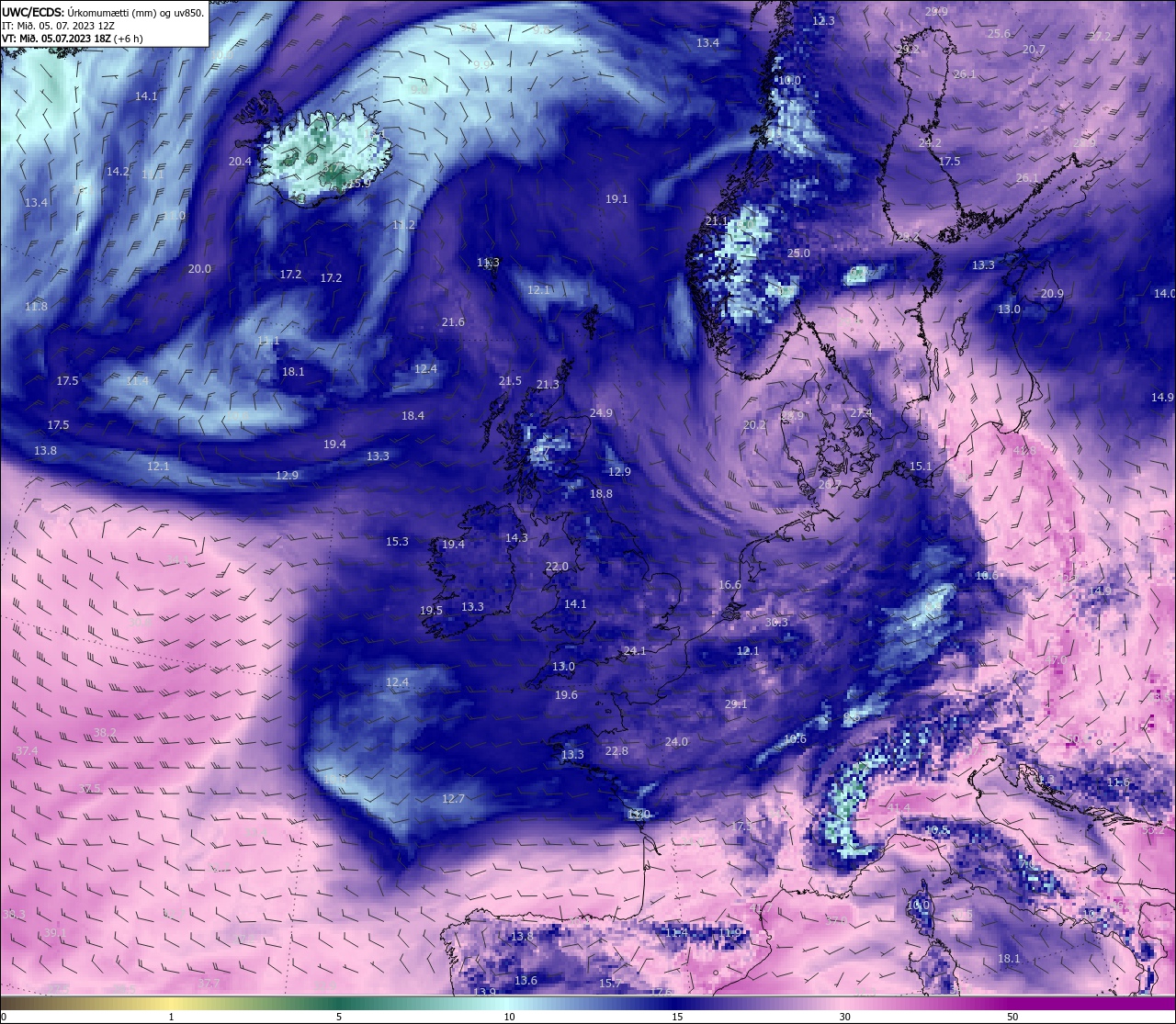The height and width of the screenshot is (1024, 1176).
Task: Click the 39.1 value label
Action: click(x=55, y=933)
